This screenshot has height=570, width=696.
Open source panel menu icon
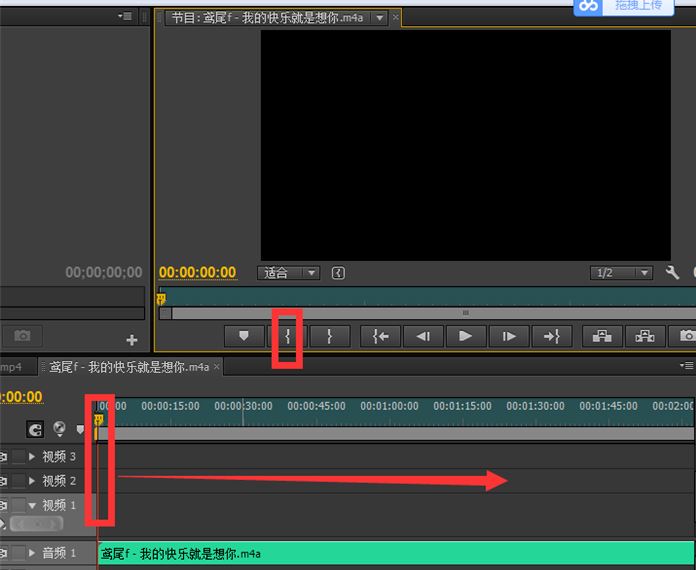pyautogui.click(x=125, y=16)
